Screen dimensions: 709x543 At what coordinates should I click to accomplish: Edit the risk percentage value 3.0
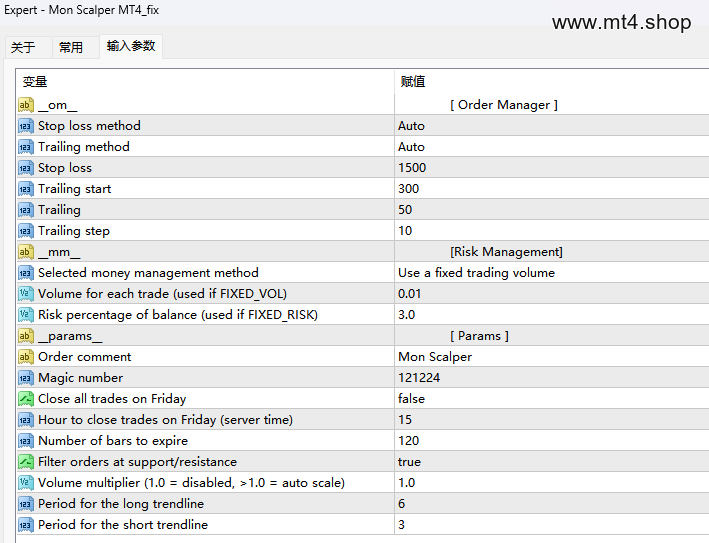(552, 315)
